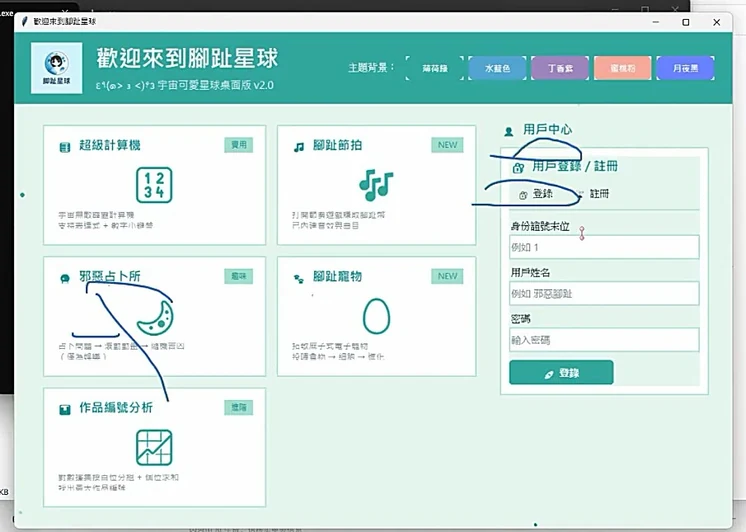The height and width of the screenshot is (532, 746).
Task: Click the 用戶登錄 / 註冊 heading text
Action: pyautogui.click(x=575, y=166)
